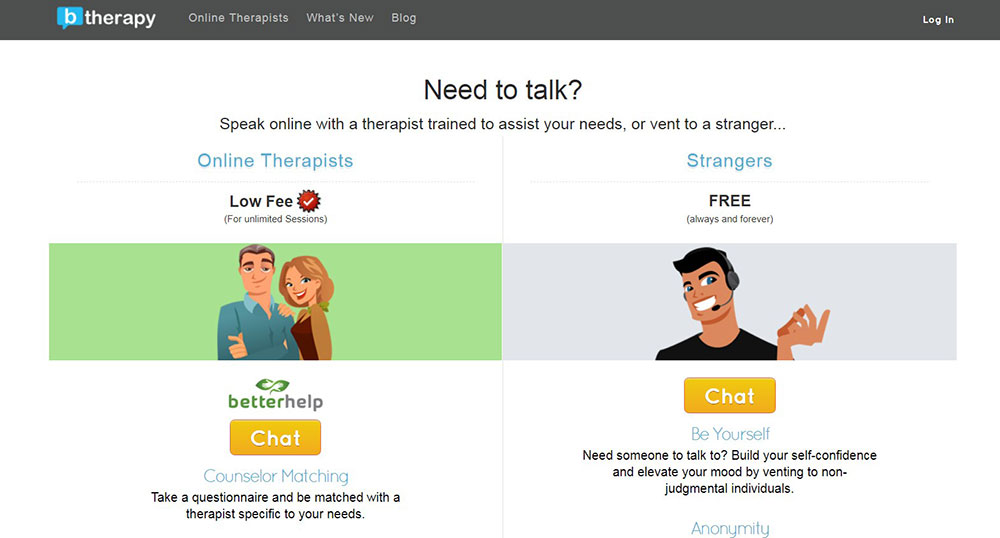
Task: Click the btherapy logo in header
Action: click(x=106, y=18)
